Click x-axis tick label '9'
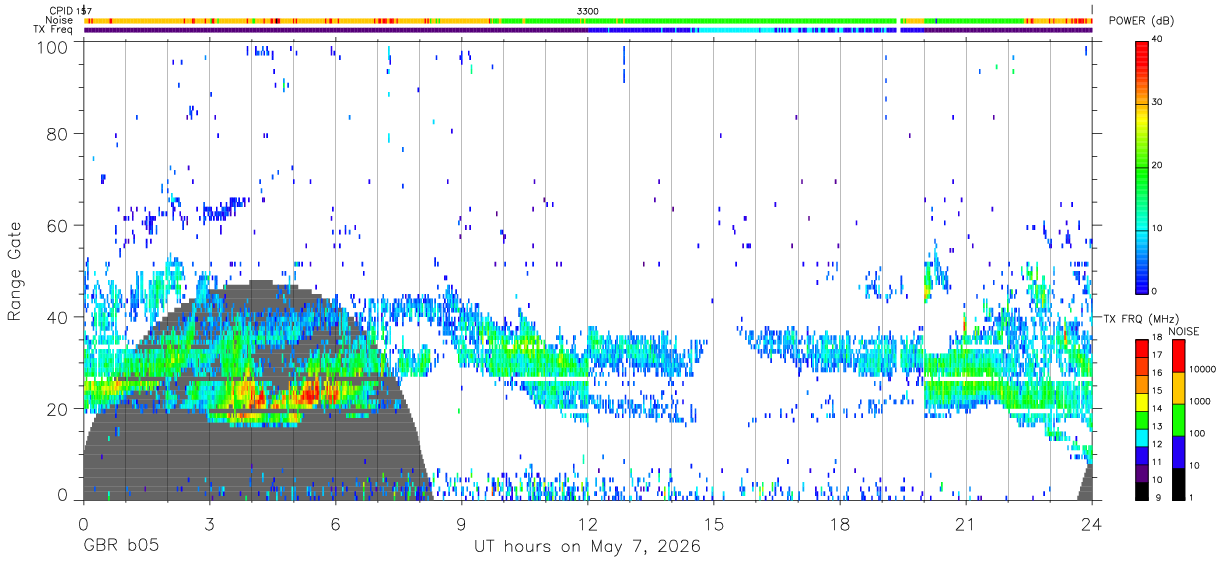This screenshot has width=1228, height=567. tap(461, 523)
